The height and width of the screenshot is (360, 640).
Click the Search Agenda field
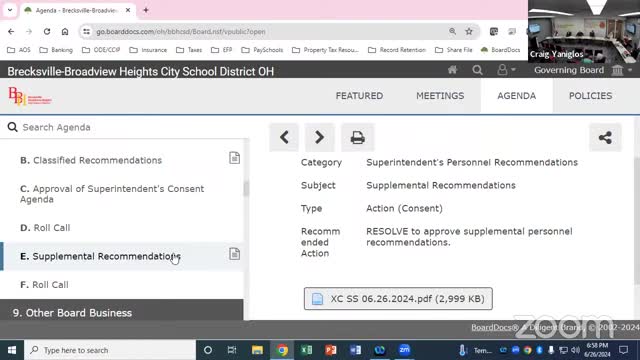tap(122, 127)
